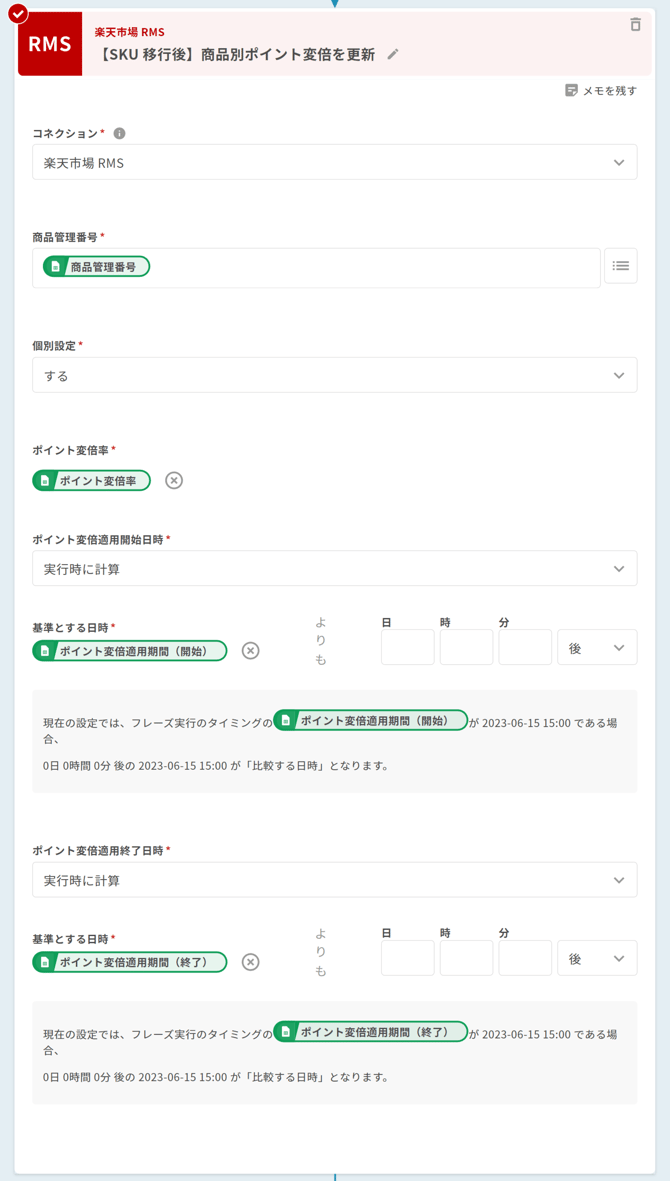670x1181 pixels.
Task: Click the first 時 input field
Action: (x=465, y=647)
